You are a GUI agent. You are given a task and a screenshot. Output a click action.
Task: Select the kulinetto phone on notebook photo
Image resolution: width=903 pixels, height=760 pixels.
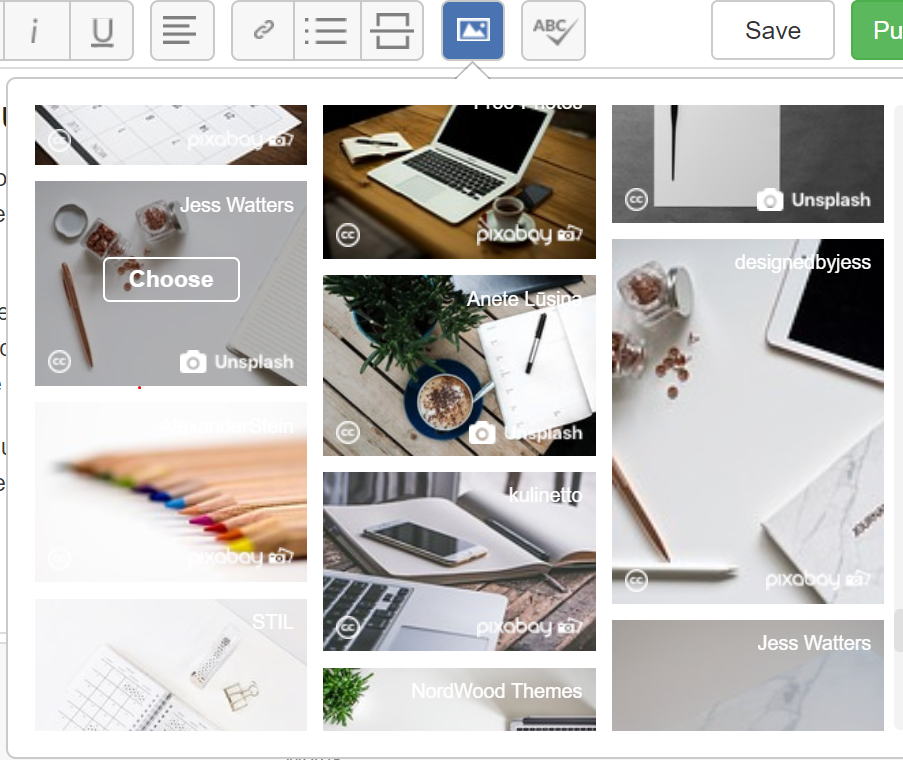pyautogui.click(x=460, y=561)
